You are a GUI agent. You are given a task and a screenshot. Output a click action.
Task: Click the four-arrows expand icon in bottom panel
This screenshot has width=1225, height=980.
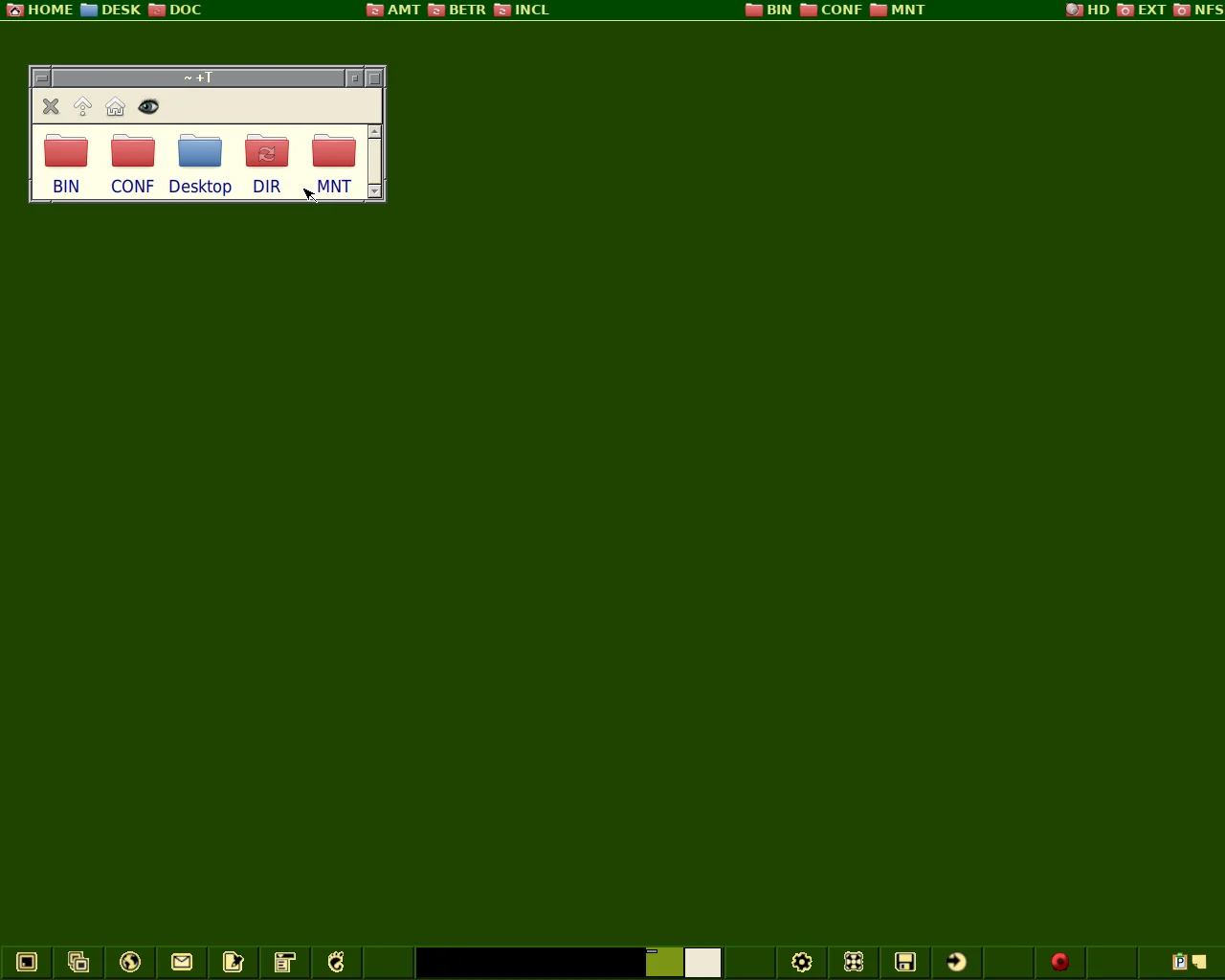(854, 962)
